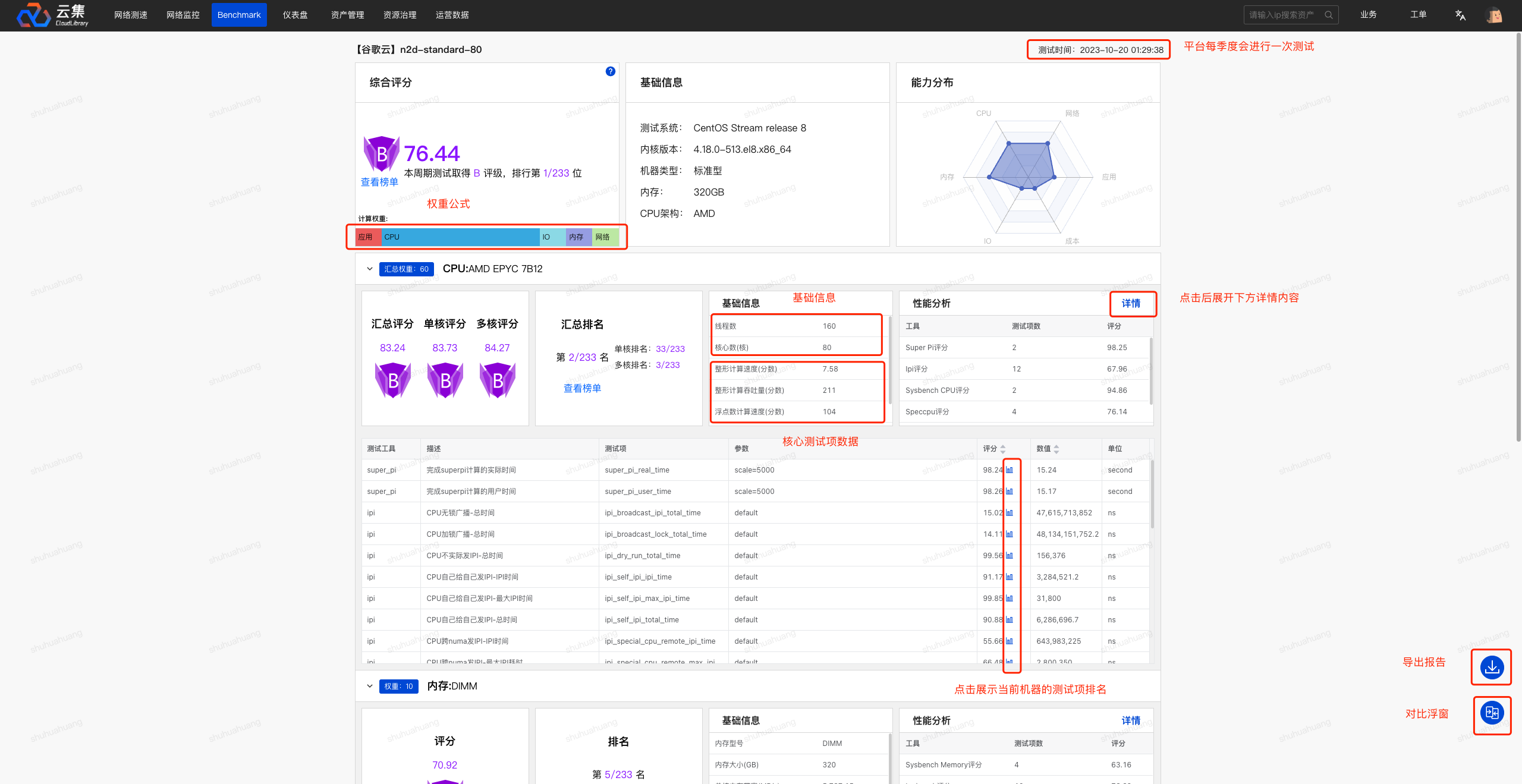Image resolution: width=1522 pixels, height=784 pixels.
Task: Click 查看榜单 link under overall score
Action: tap(379, 182)
